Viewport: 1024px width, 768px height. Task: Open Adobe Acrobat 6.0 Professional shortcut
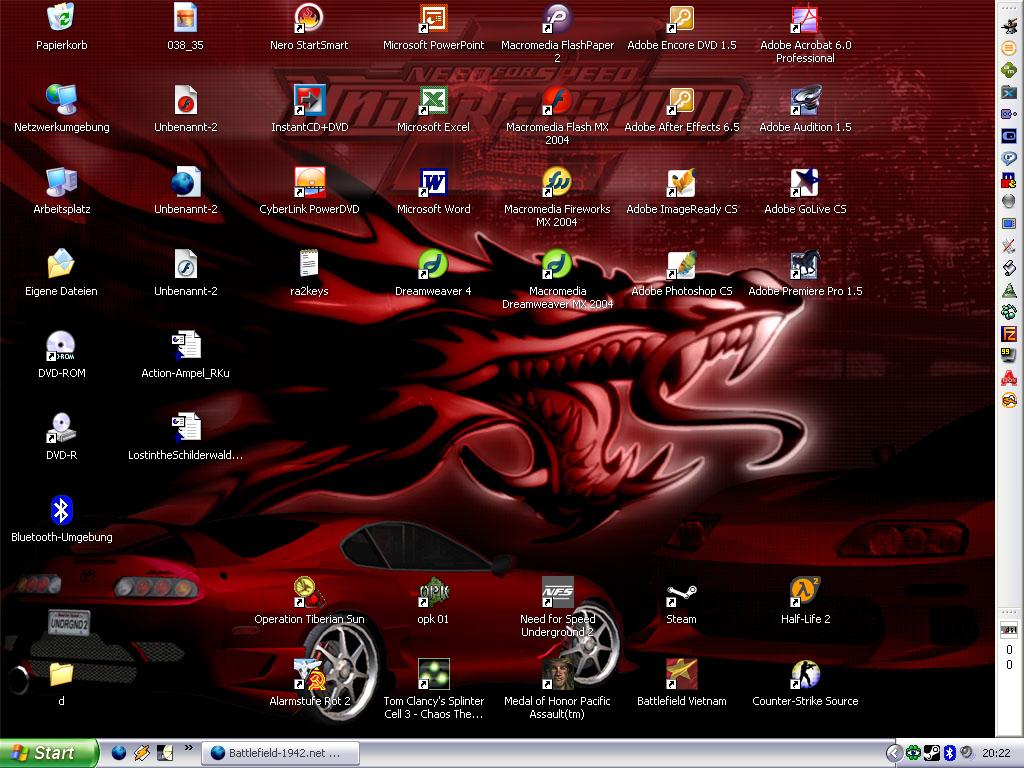[805, 18]
